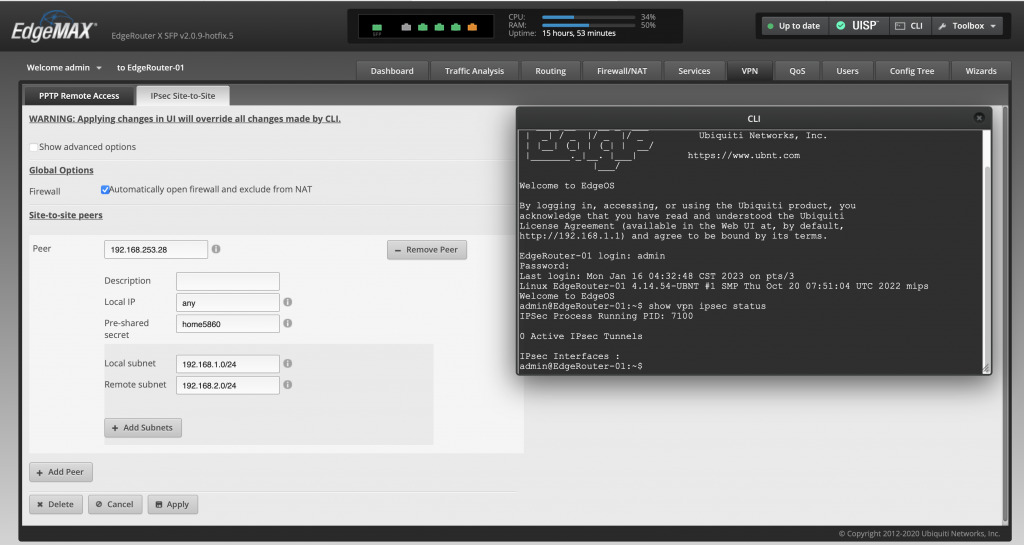Click the CLI window resize handle
Image resolution: width=1024 pixels, height=545 pixels.
986,369
